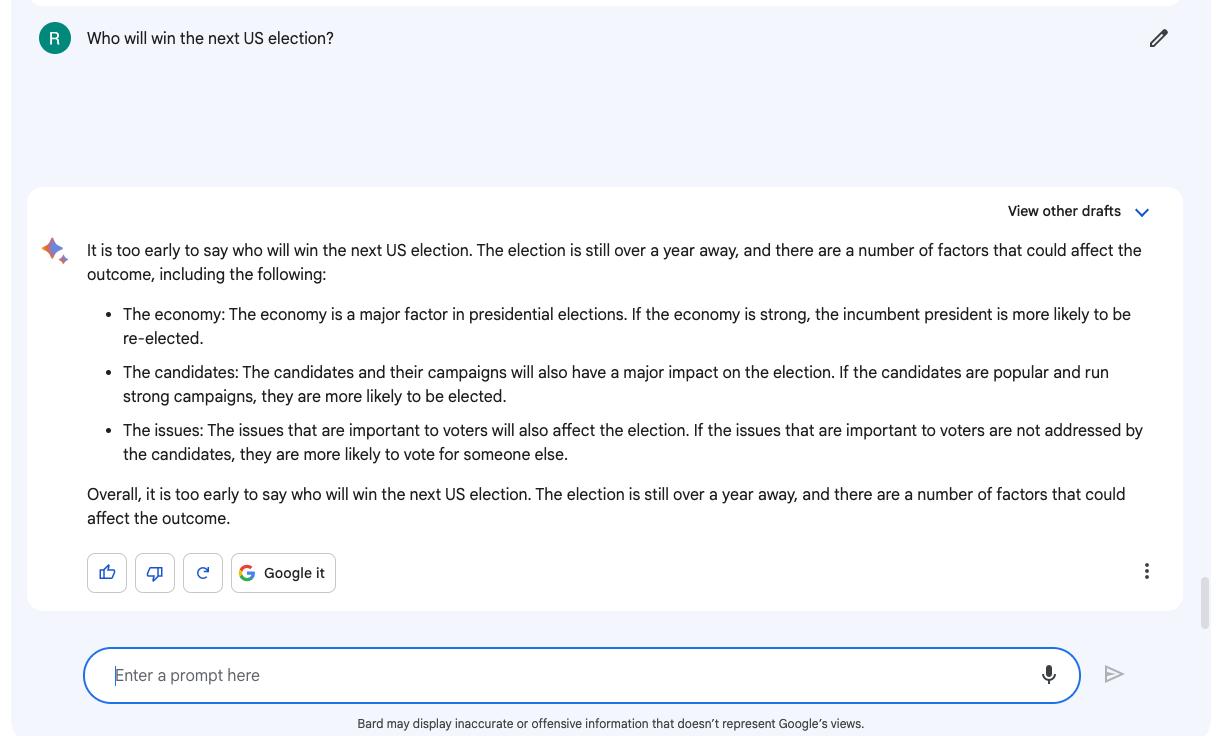Click the pencil icon to edit prompt
Screen dimensions: 1218x736
[1158, 39]
